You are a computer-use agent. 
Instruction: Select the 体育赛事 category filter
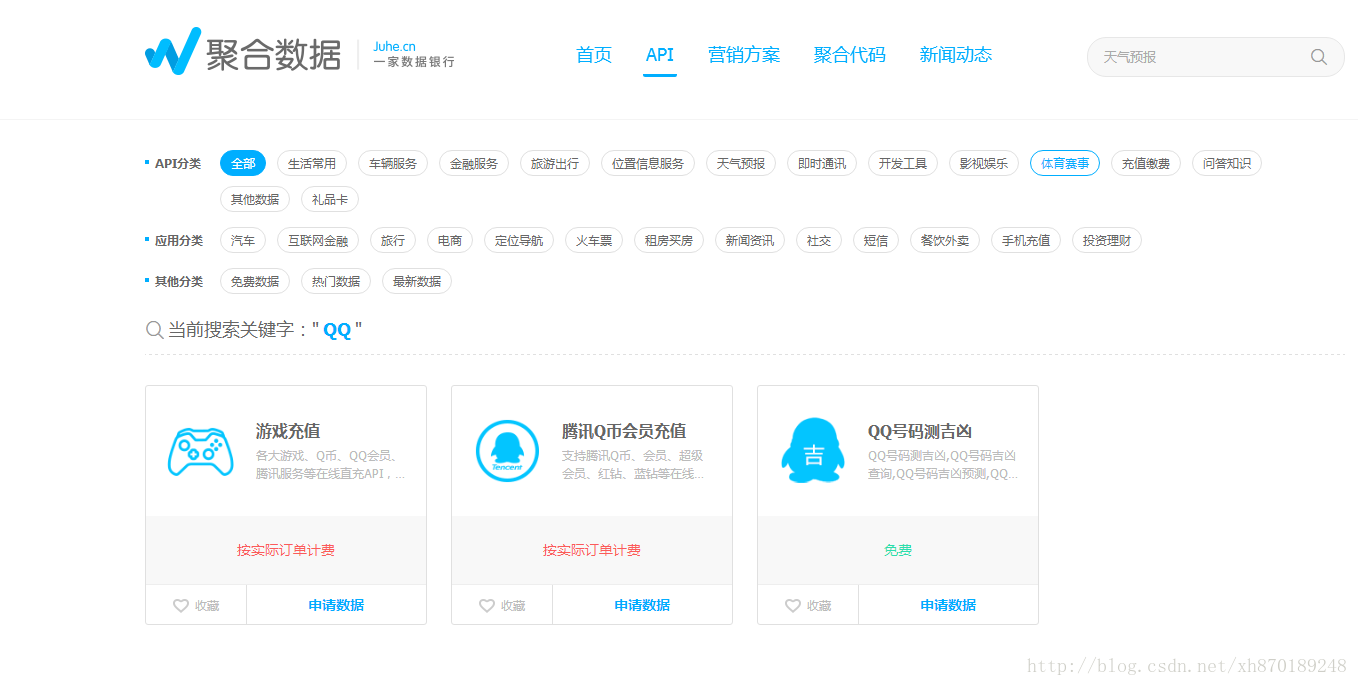[x=1065, y=163]
